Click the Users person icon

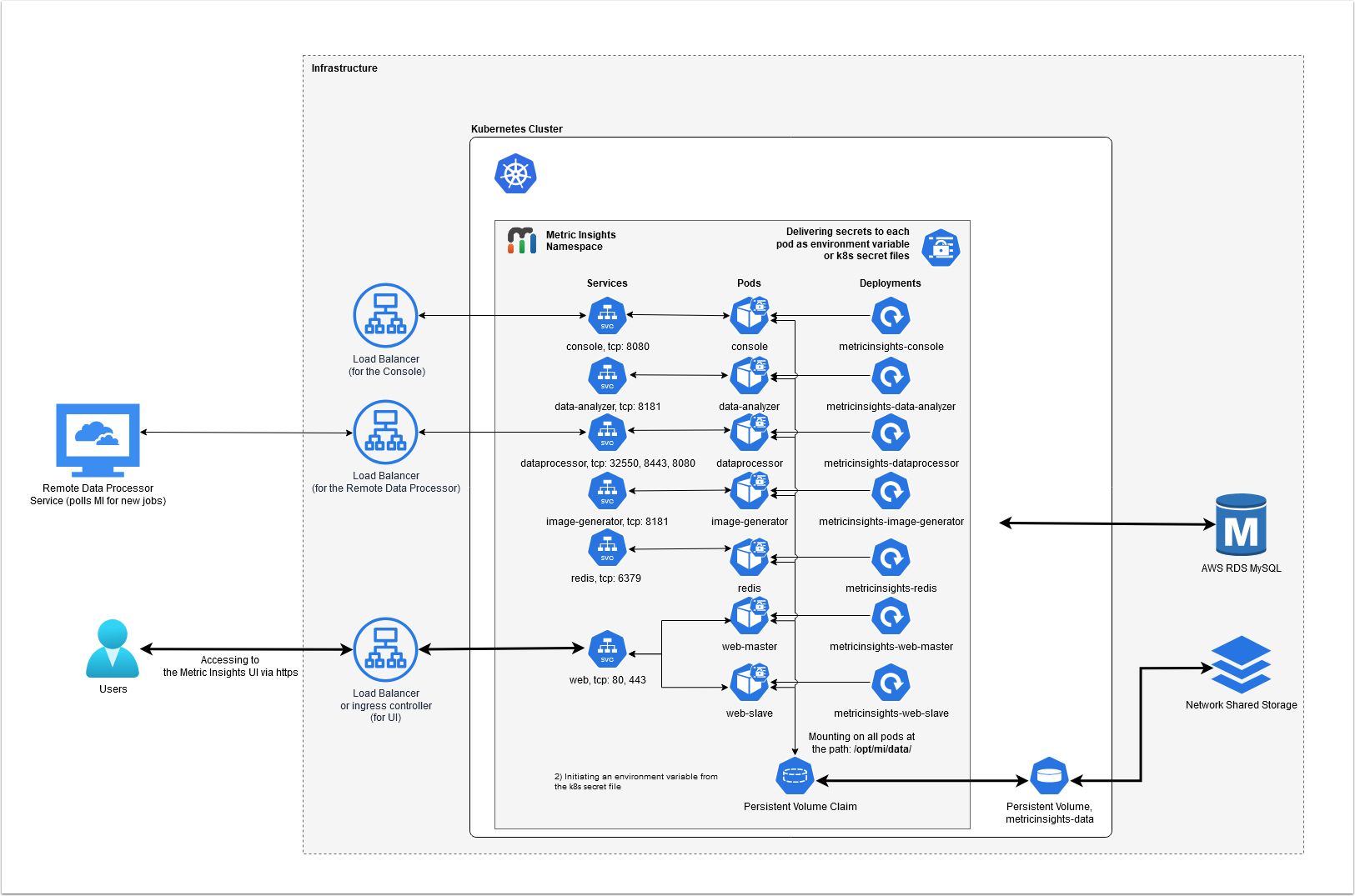[x=113, y=648]
